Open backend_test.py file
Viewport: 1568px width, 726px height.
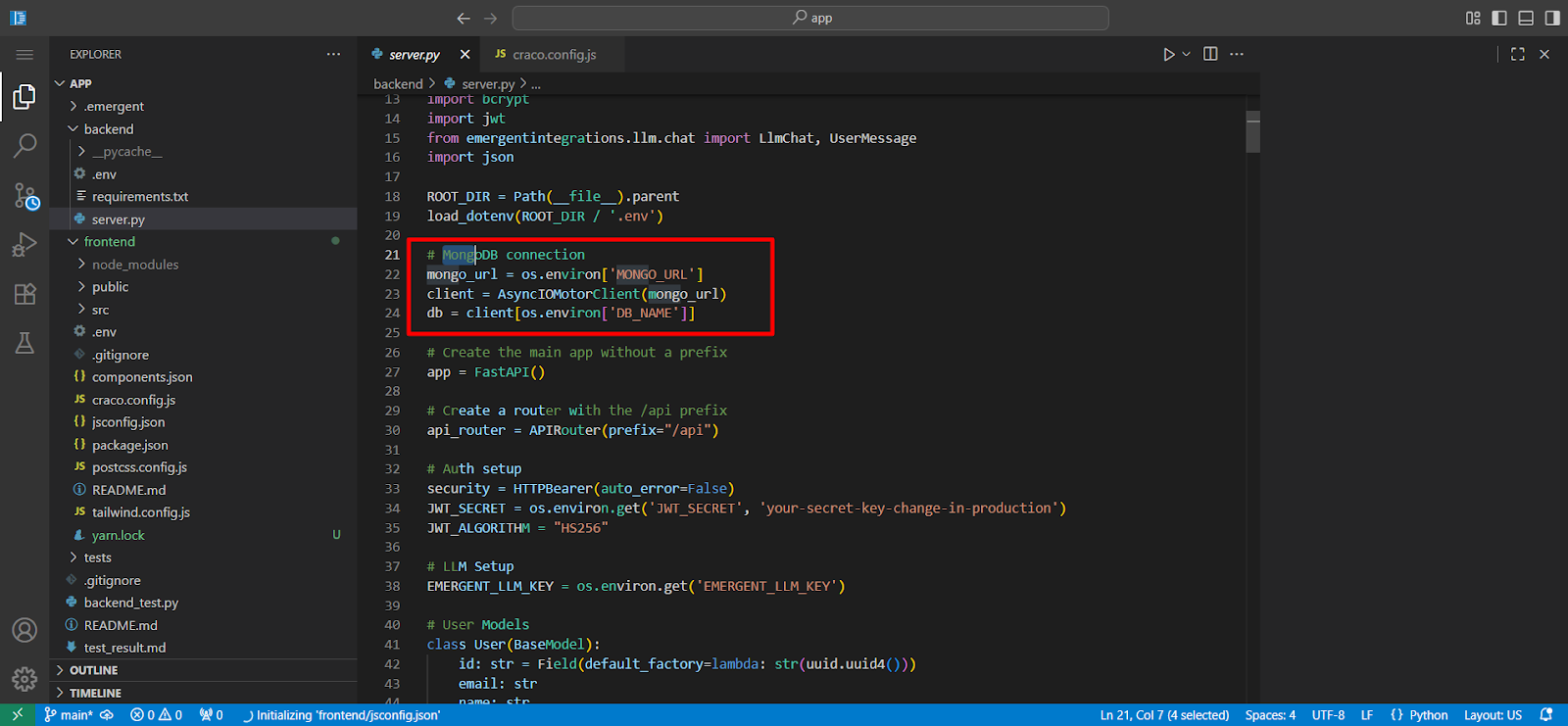(x=204, y=603)
